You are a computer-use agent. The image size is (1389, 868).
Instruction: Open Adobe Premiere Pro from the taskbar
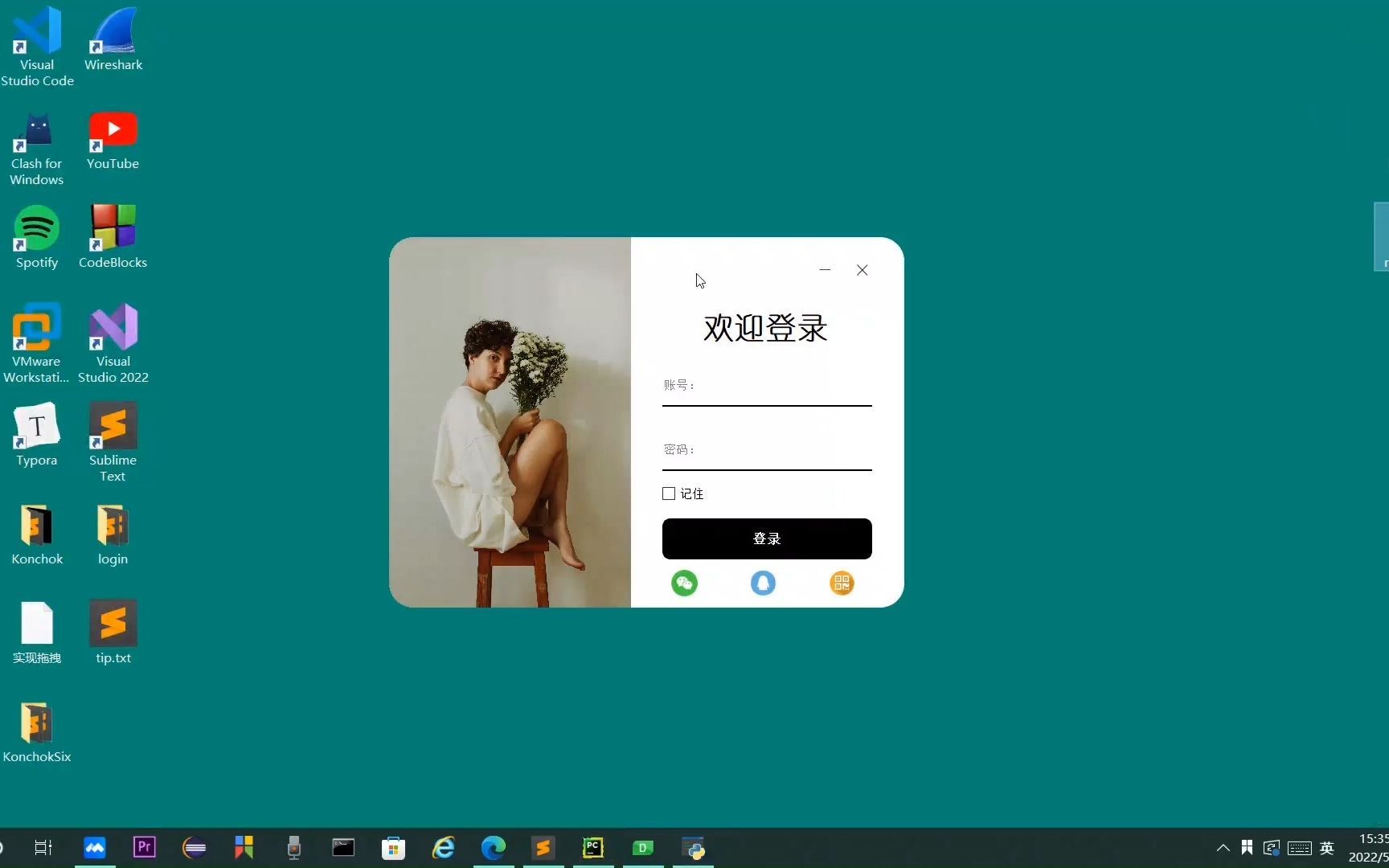point(144,847)
